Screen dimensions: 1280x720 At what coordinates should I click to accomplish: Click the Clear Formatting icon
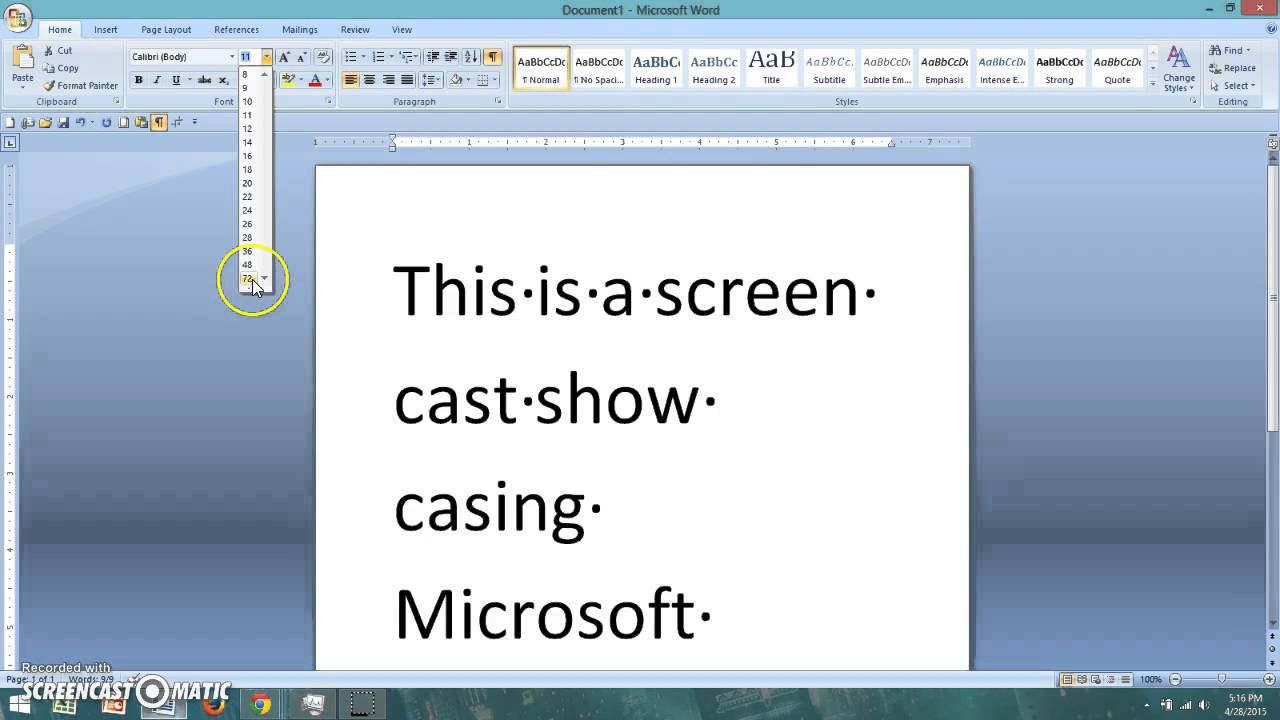pos(322,57)
